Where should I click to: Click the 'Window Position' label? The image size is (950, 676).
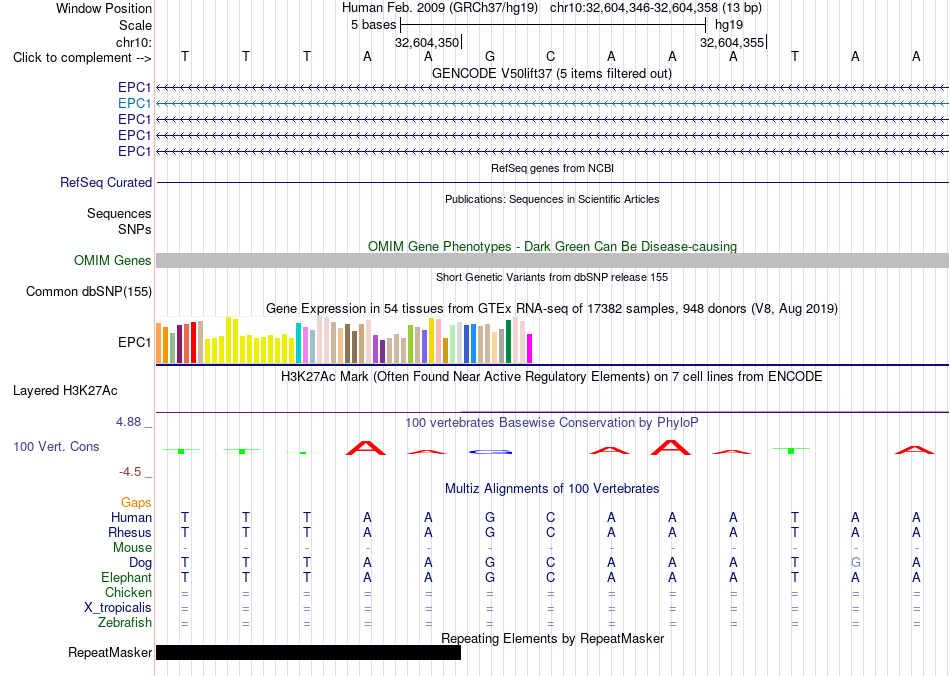tap(104, 8)
